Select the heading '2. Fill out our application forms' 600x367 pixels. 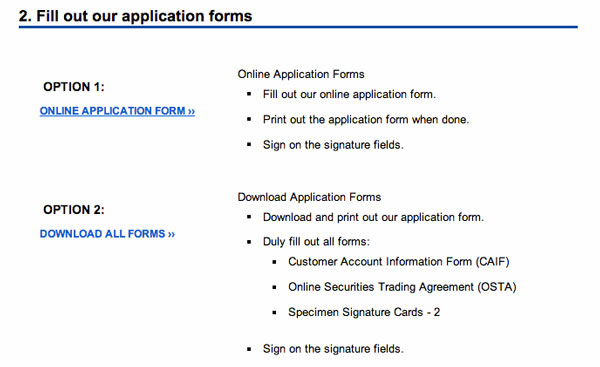pyautogui.click(x=135, y=16)
